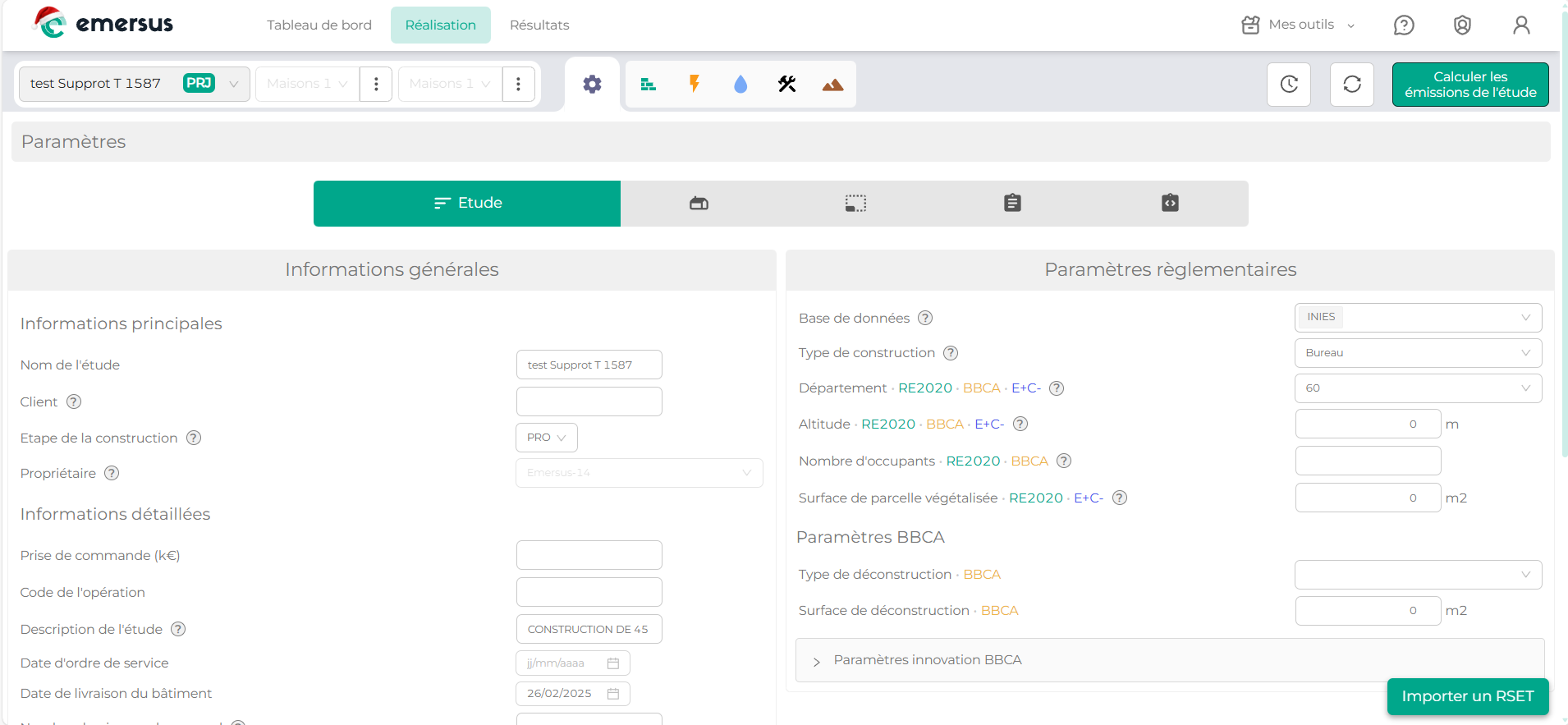Image resolution: width=1568 pixels, height=725 pixels.
Task: Open the energy lightning bolt icon
Action: [x=695, y=84]
